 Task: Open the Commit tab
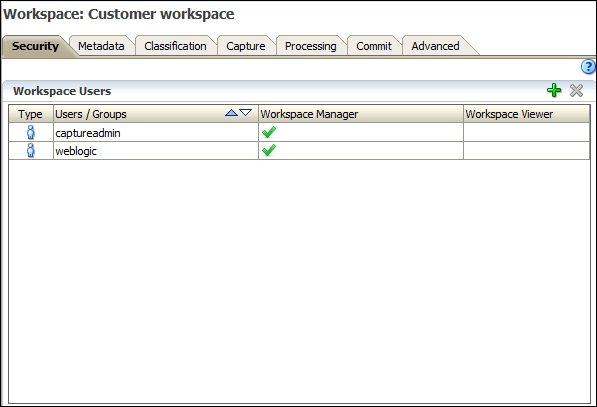pos(374,46)
